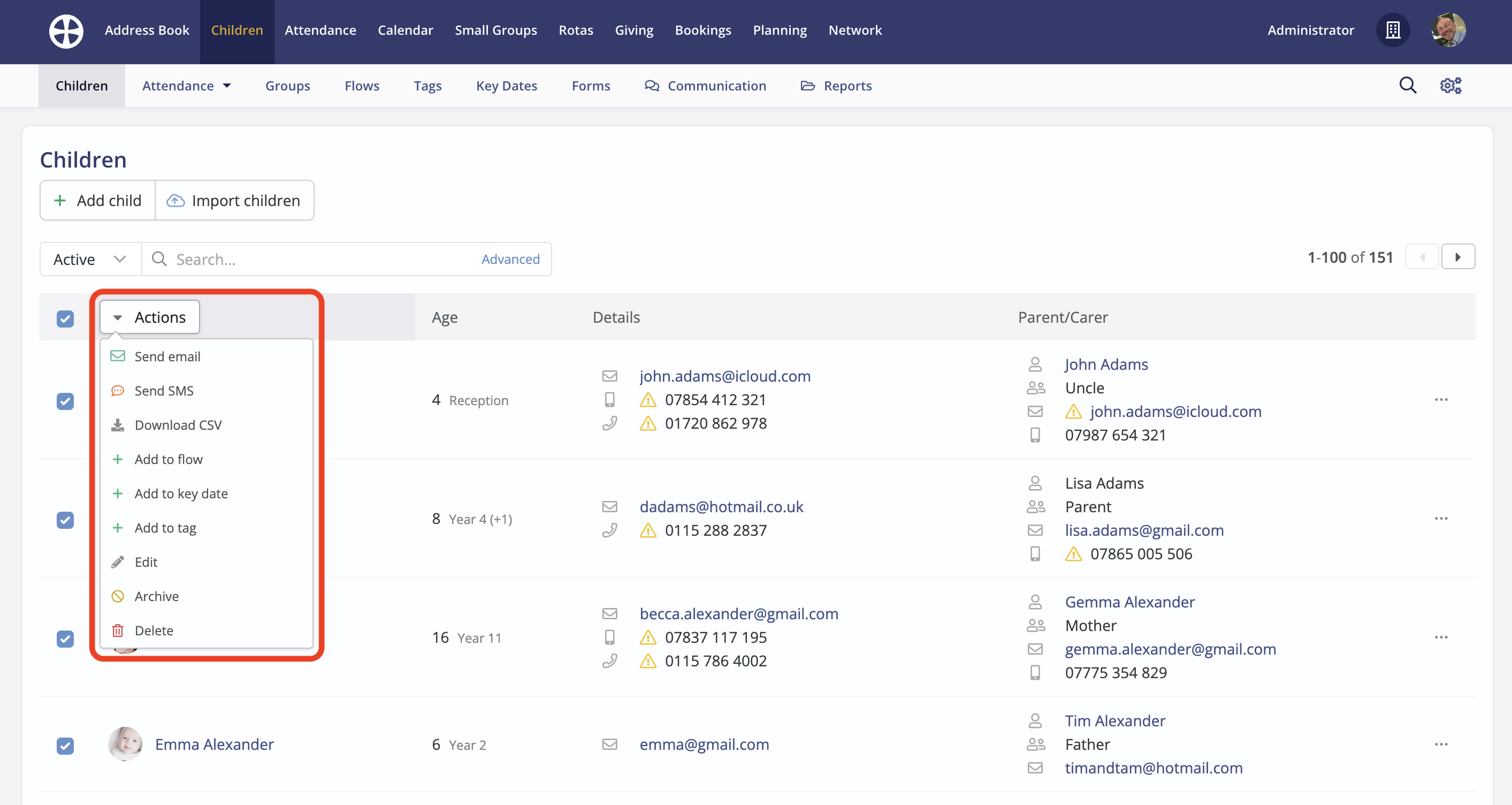This screenshot has height=805, width=1512.
Task: Open options ellipsis for John Adams row
Action: [1441, 400]
